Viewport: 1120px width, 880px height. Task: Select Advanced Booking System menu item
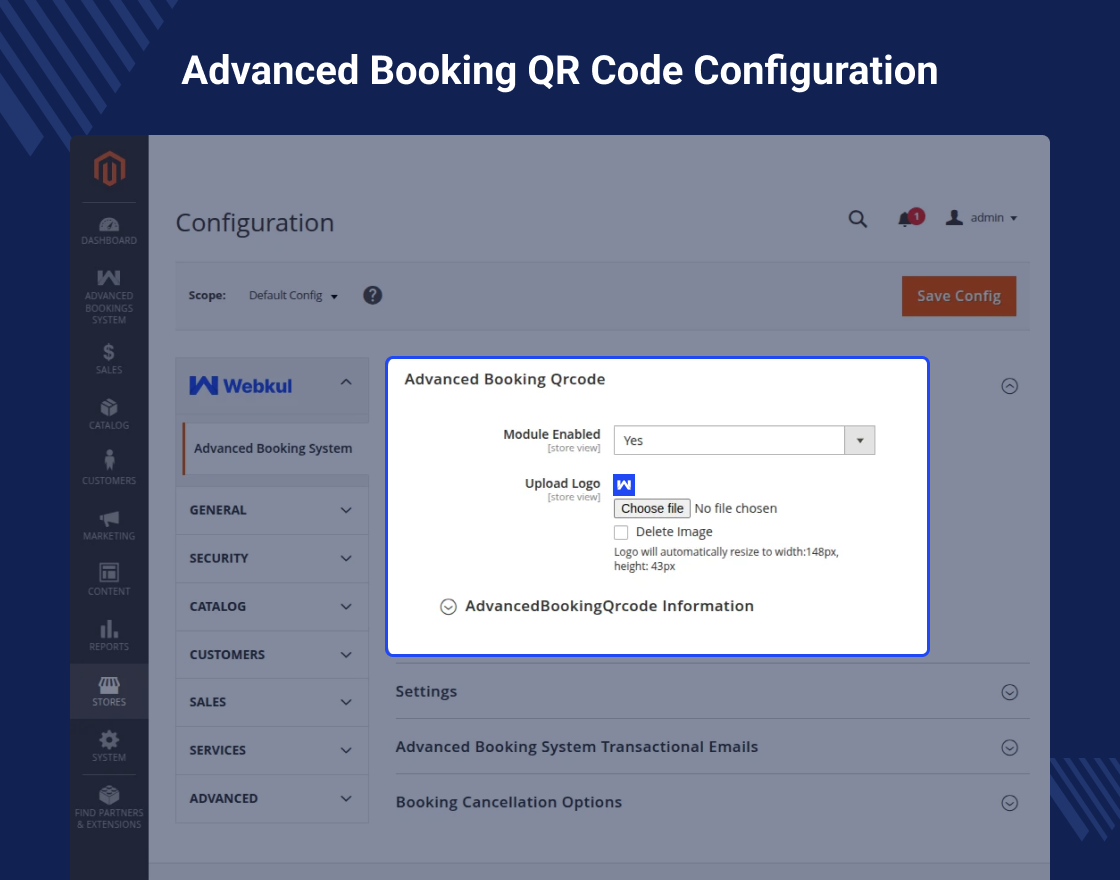pyautogui.click(x=274, y=449)
